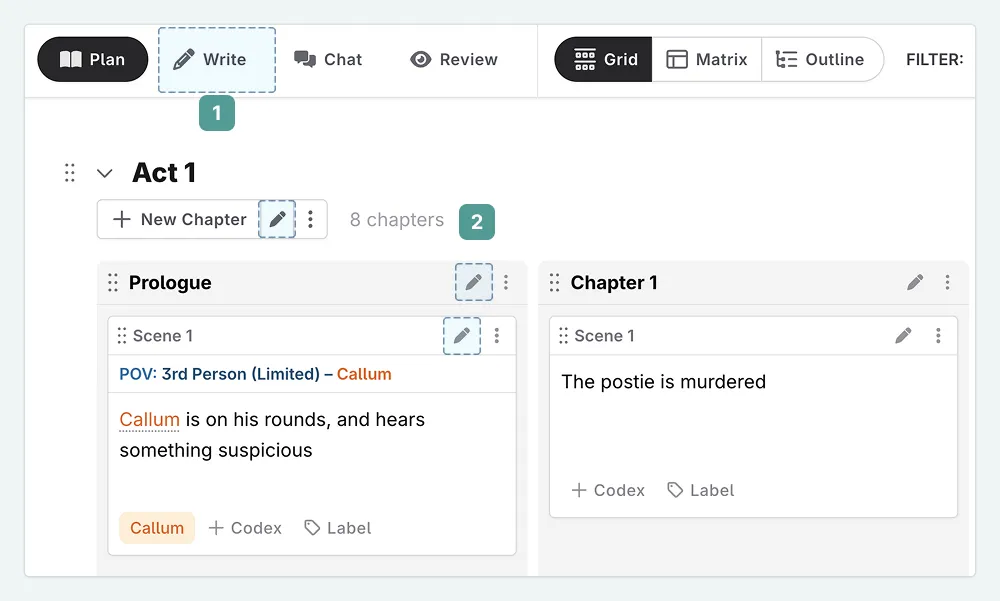This screenshot has height=601, width=1000.
Task: Open the Plan tab
Action: pyautogui.click(x=92, y=59)
